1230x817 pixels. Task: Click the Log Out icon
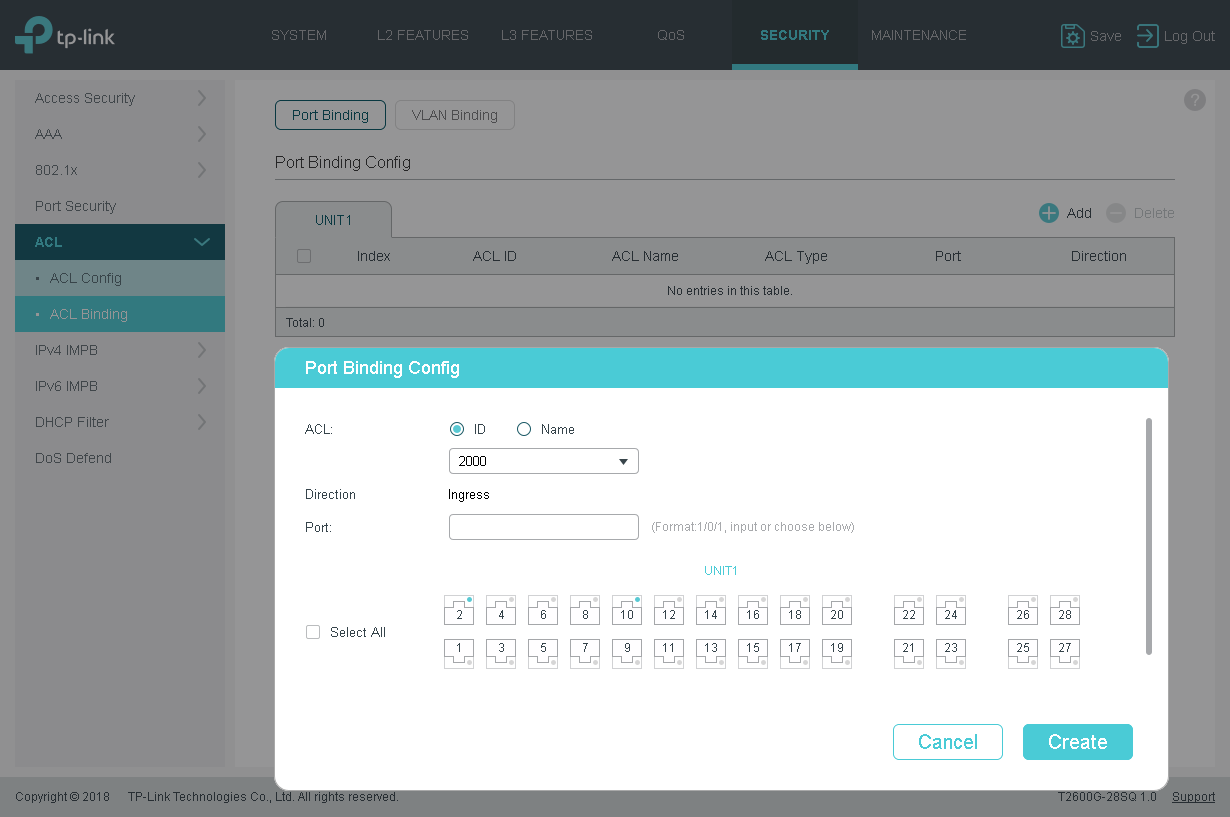(1147, 36)
